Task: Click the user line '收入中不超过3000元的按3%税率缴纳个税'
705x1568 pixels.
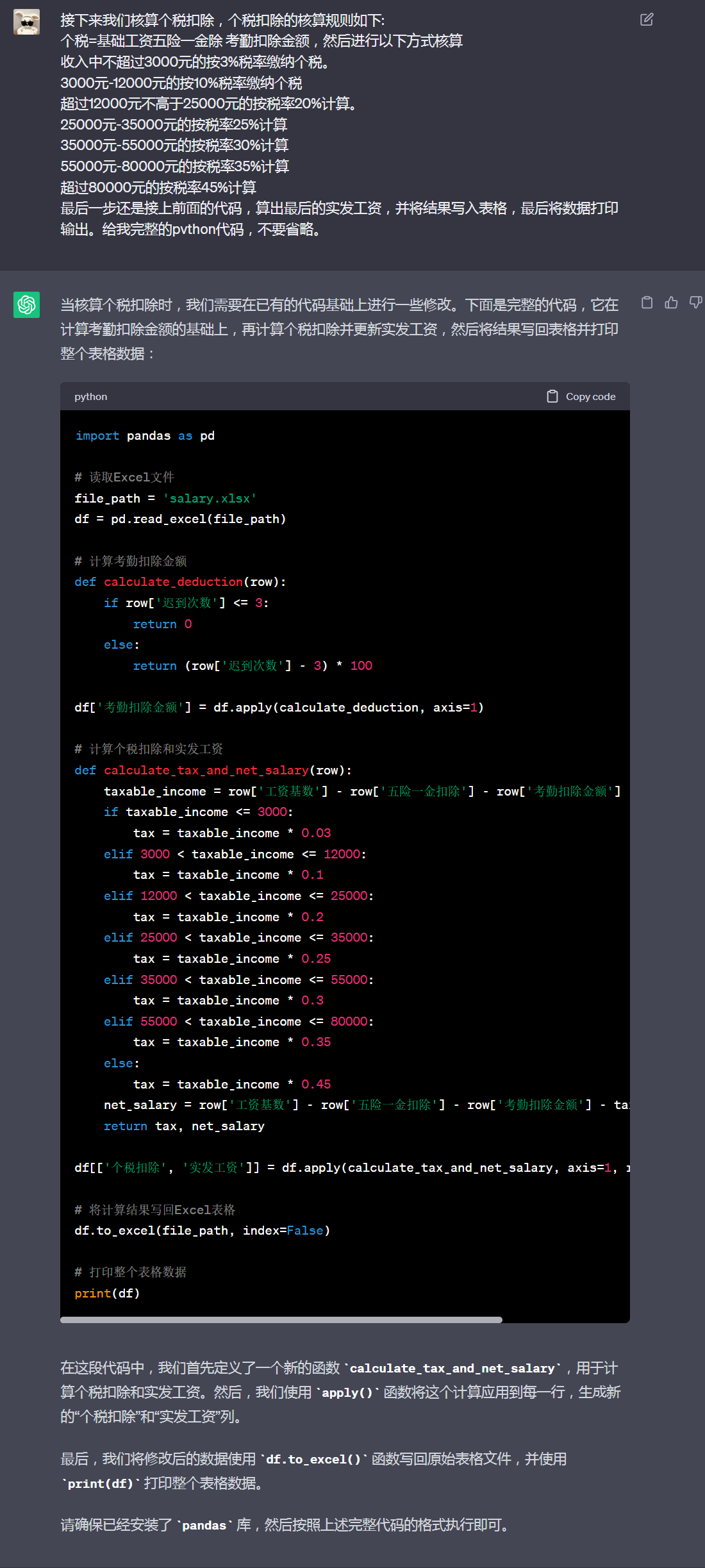Action: click(195, 62)
